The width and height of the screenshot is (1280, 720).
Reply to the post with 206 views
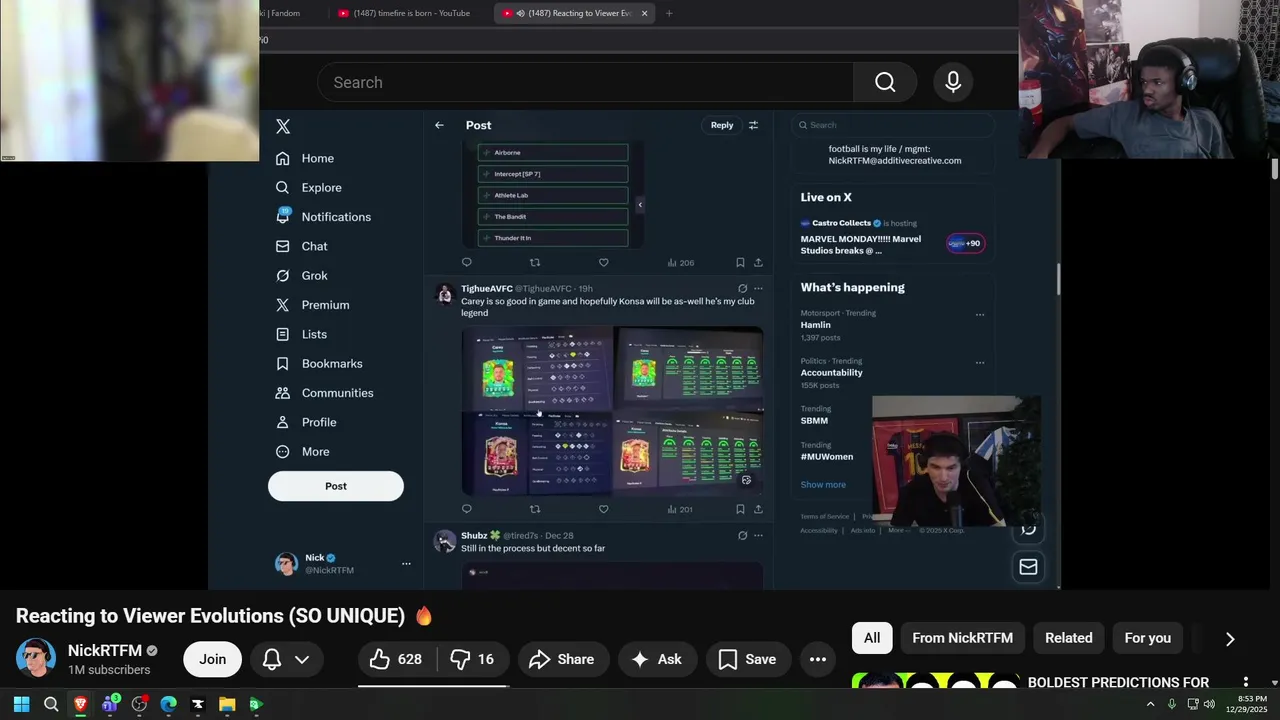point(466,262)
